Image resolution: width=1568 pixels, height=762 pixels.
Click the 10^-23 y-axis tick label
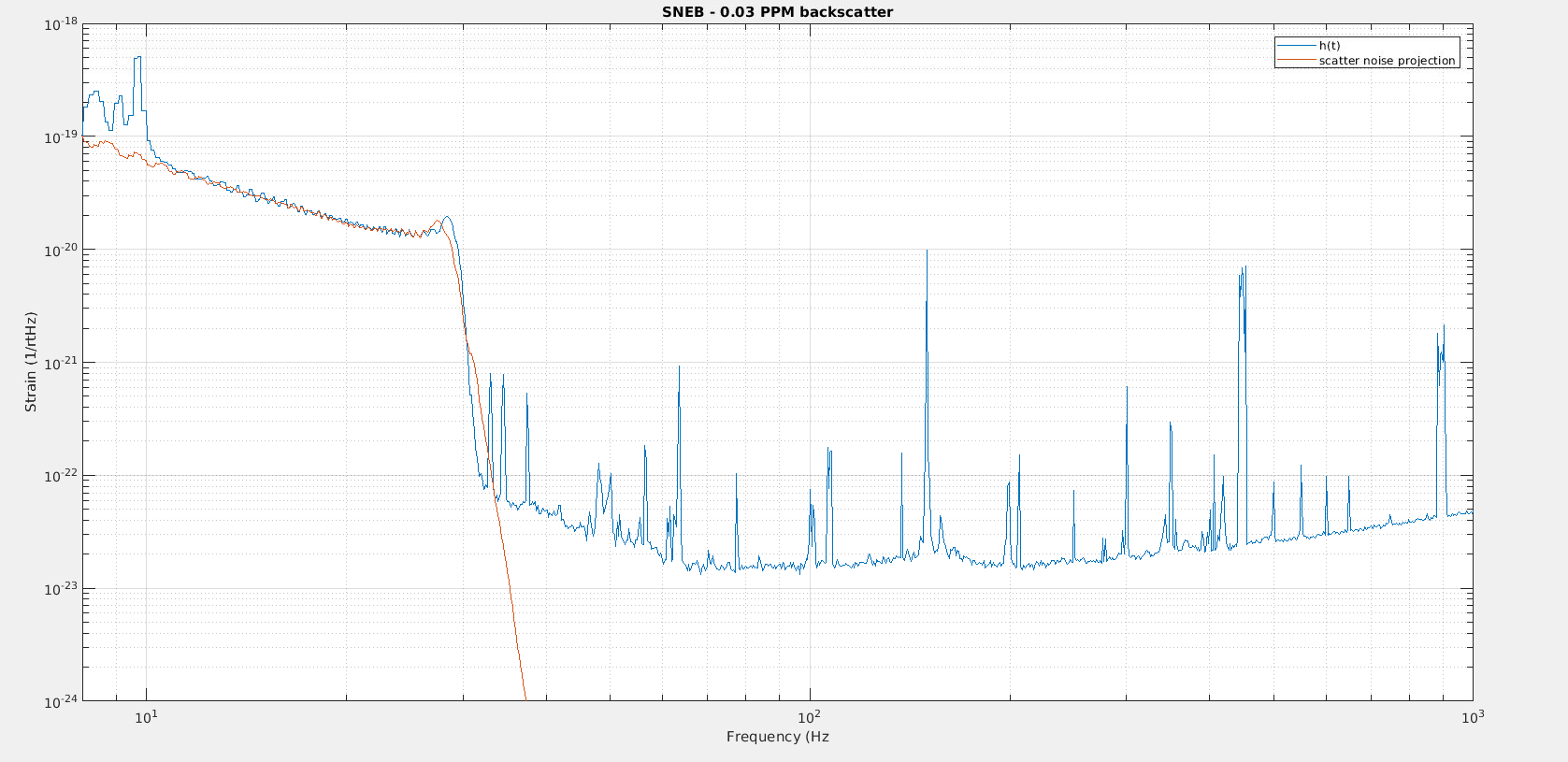tap(61, 589)
